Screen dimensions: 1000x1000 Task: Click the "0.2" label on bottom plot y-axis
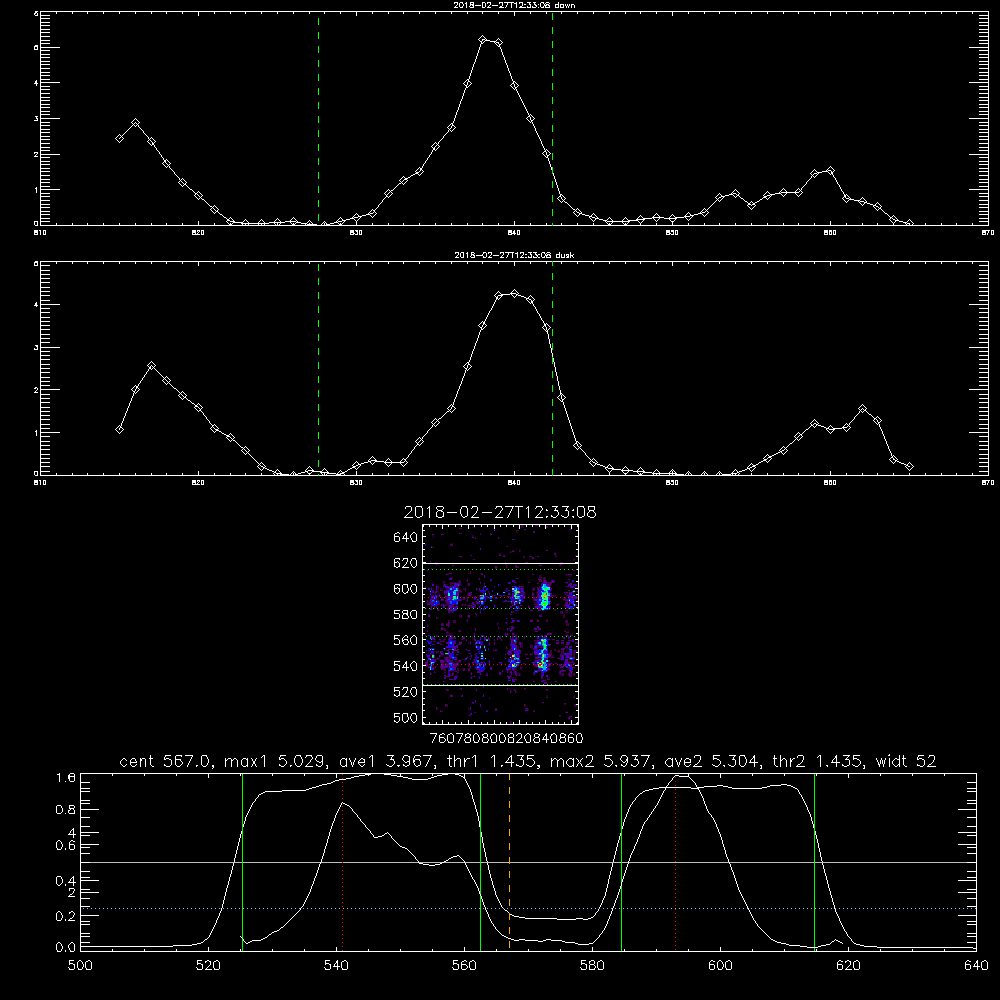click(x=66, y=916)
